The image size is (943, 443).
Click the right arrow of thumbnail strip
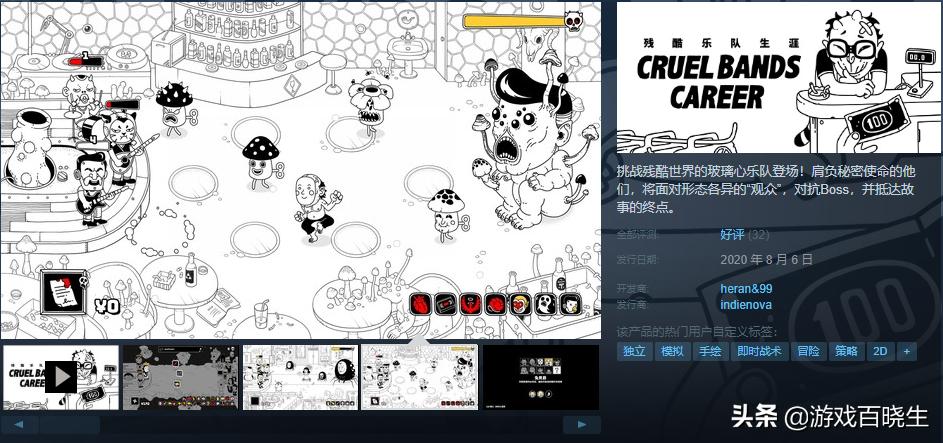[582, 424]
